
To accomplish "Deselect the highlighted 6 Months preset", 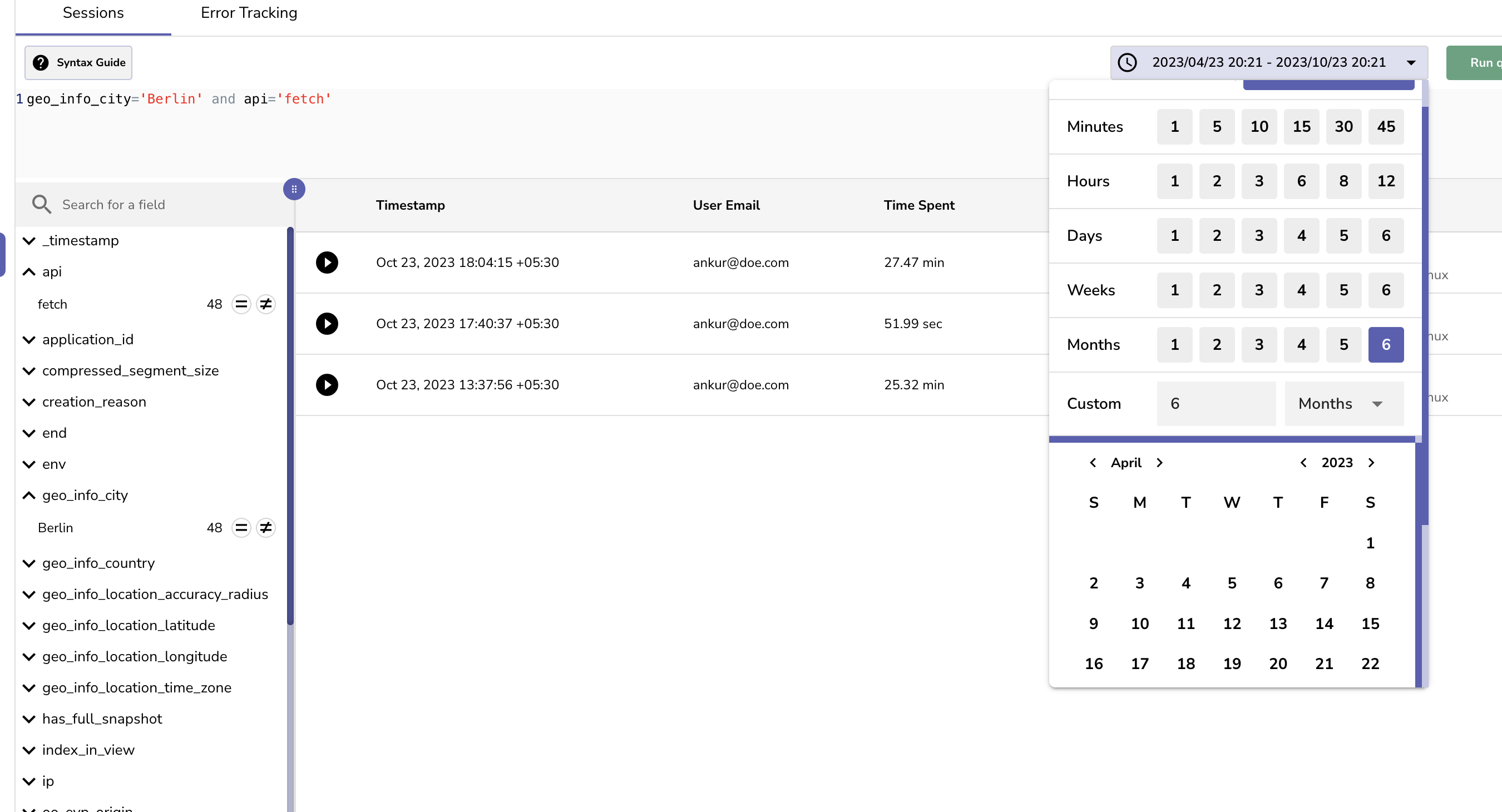I will pyautogui.click(x=1386, y=344).
